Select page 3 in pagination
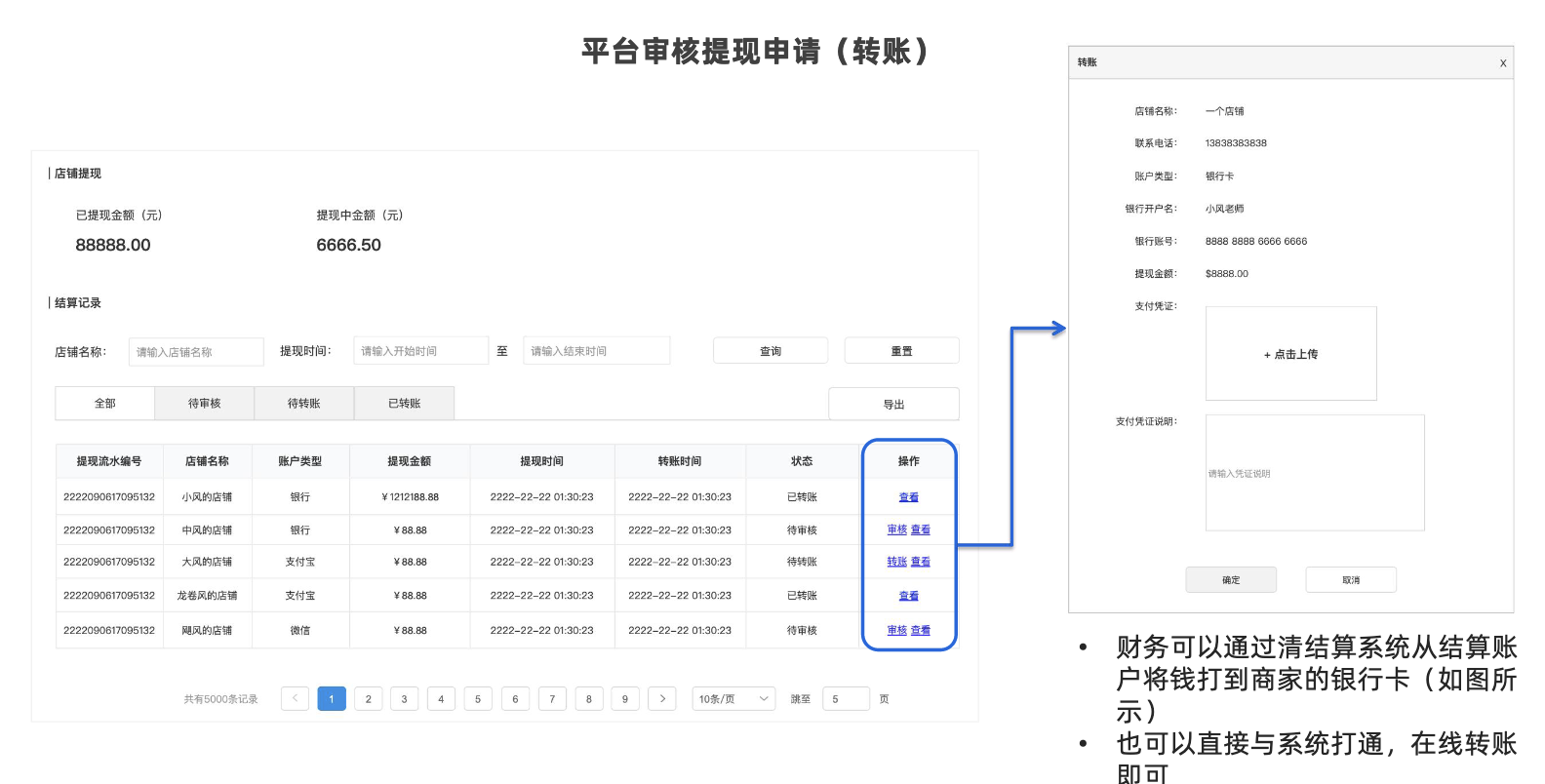Image resolution: width=1545 pixels, height=784 pixels. (x=405, y=698)
